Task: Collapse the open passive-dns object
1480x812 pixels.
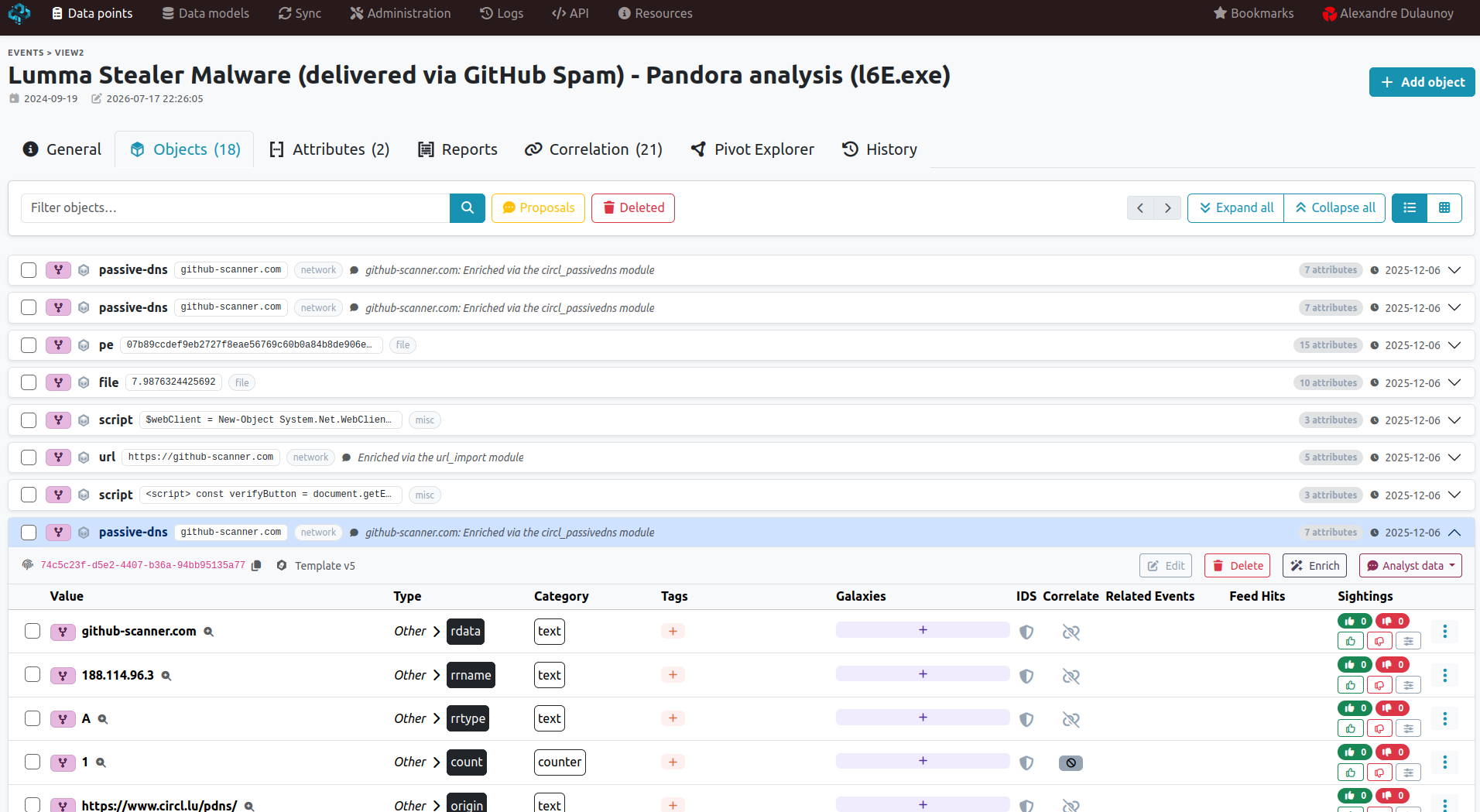Action: 1454,533
